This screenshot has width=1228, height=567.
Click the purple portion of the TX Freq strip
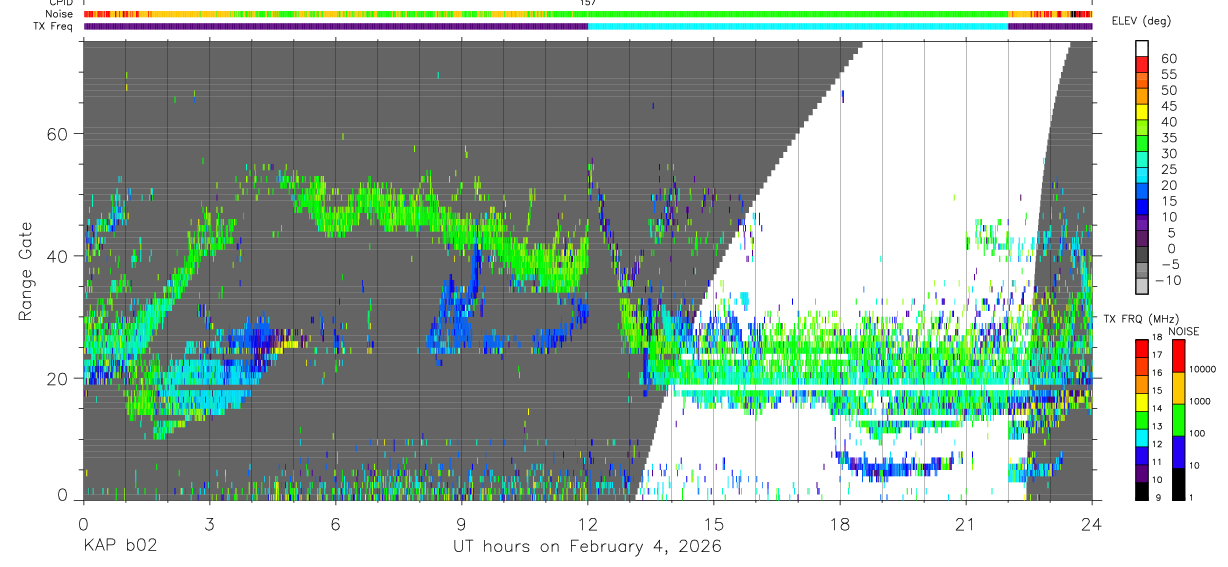click(x=335, y=26)
